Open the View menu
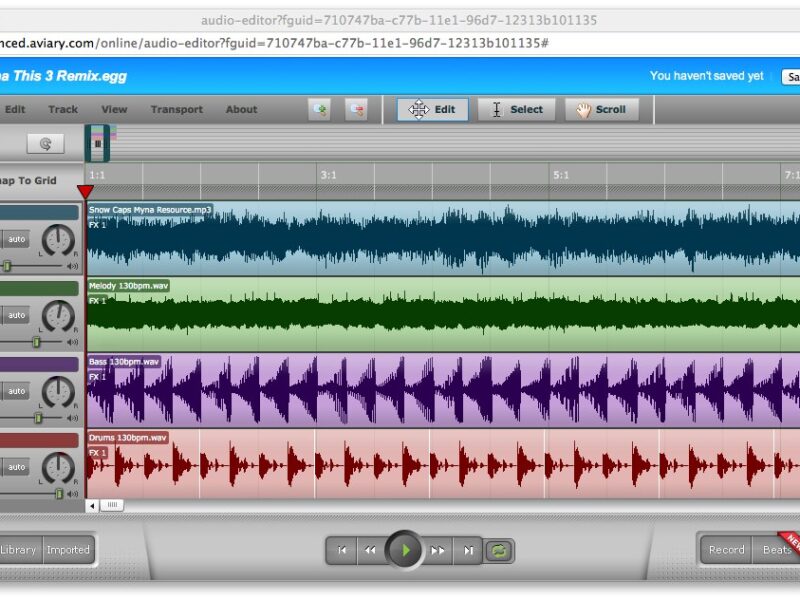Screen dimensions: 800x600 pyautogui.click(x=114, y=110)
